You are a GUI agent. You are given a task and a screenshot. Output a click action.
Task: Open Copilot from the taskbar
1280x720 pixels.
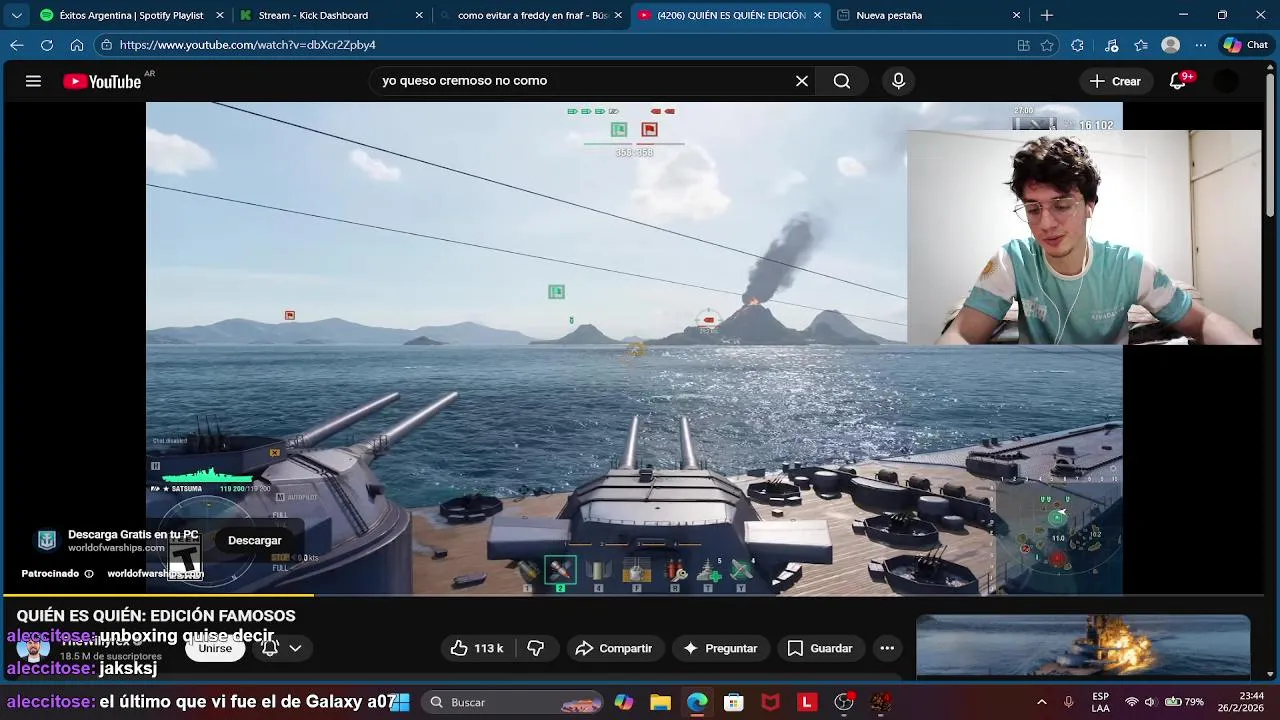point(624,702)
